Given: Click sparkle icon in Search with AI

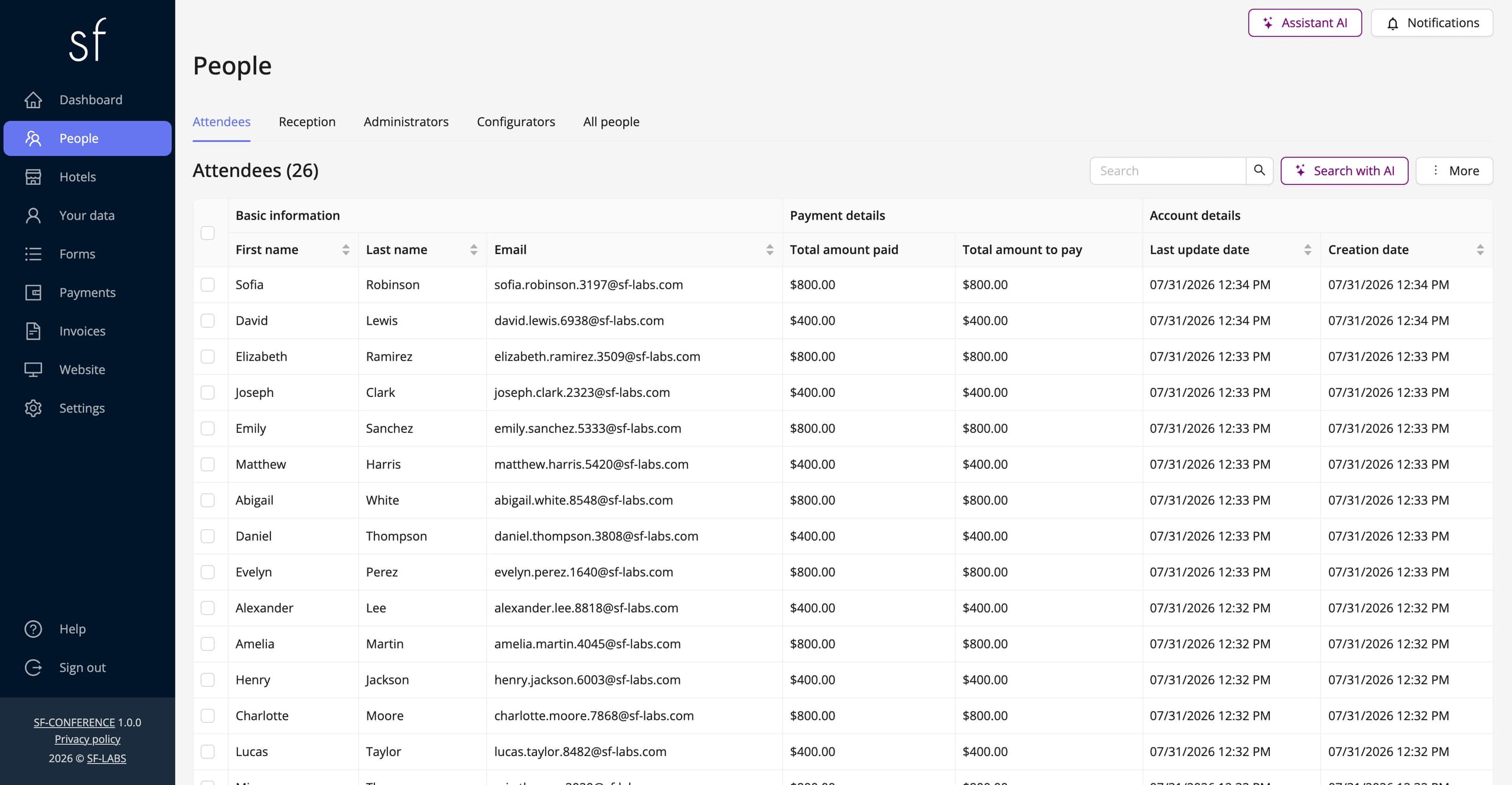Looking at the screenshot, I should click(1300, 171).
